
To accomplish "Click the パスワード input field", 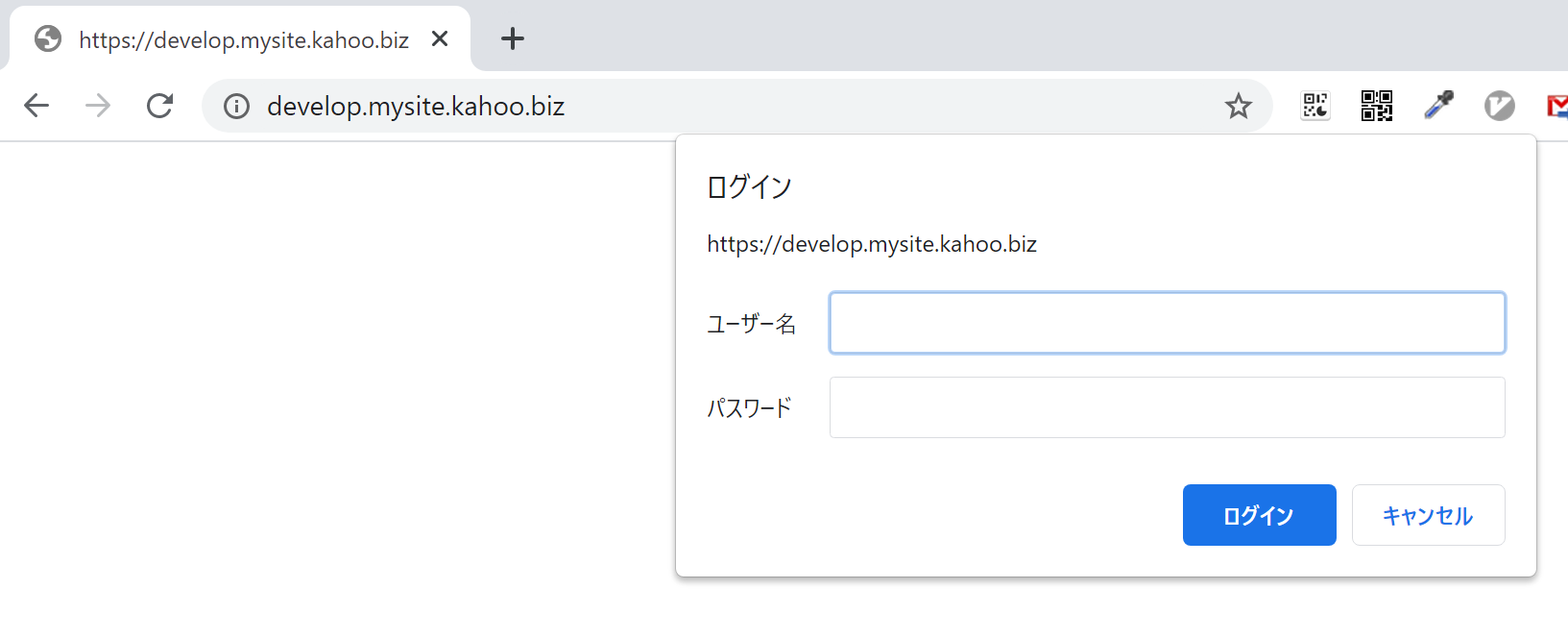I will (1168, 407).
